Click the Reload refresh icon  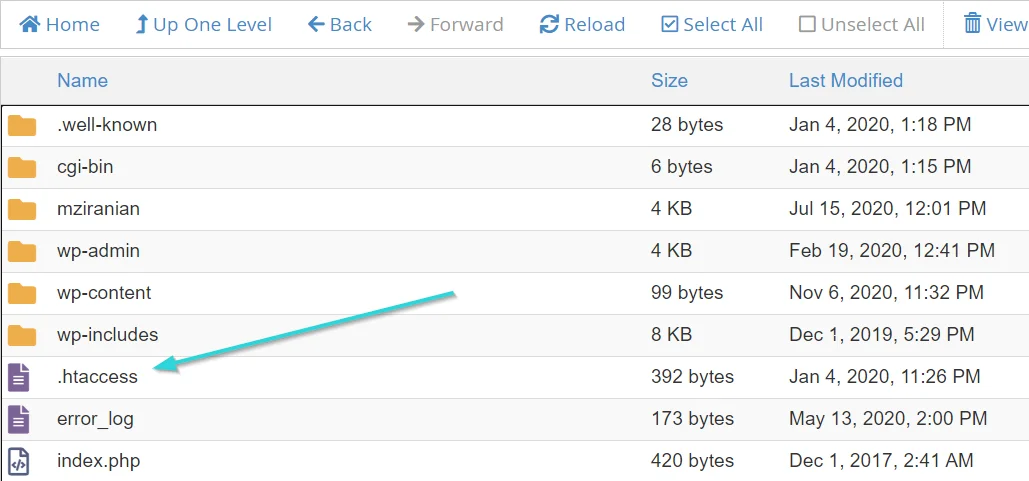click(x=549, y=25)
